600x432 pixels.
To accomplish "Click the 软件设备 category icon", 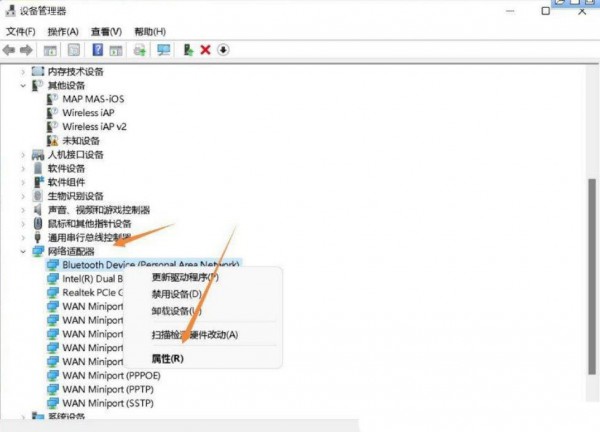I will pyautogui.click(x=38, y=168).
